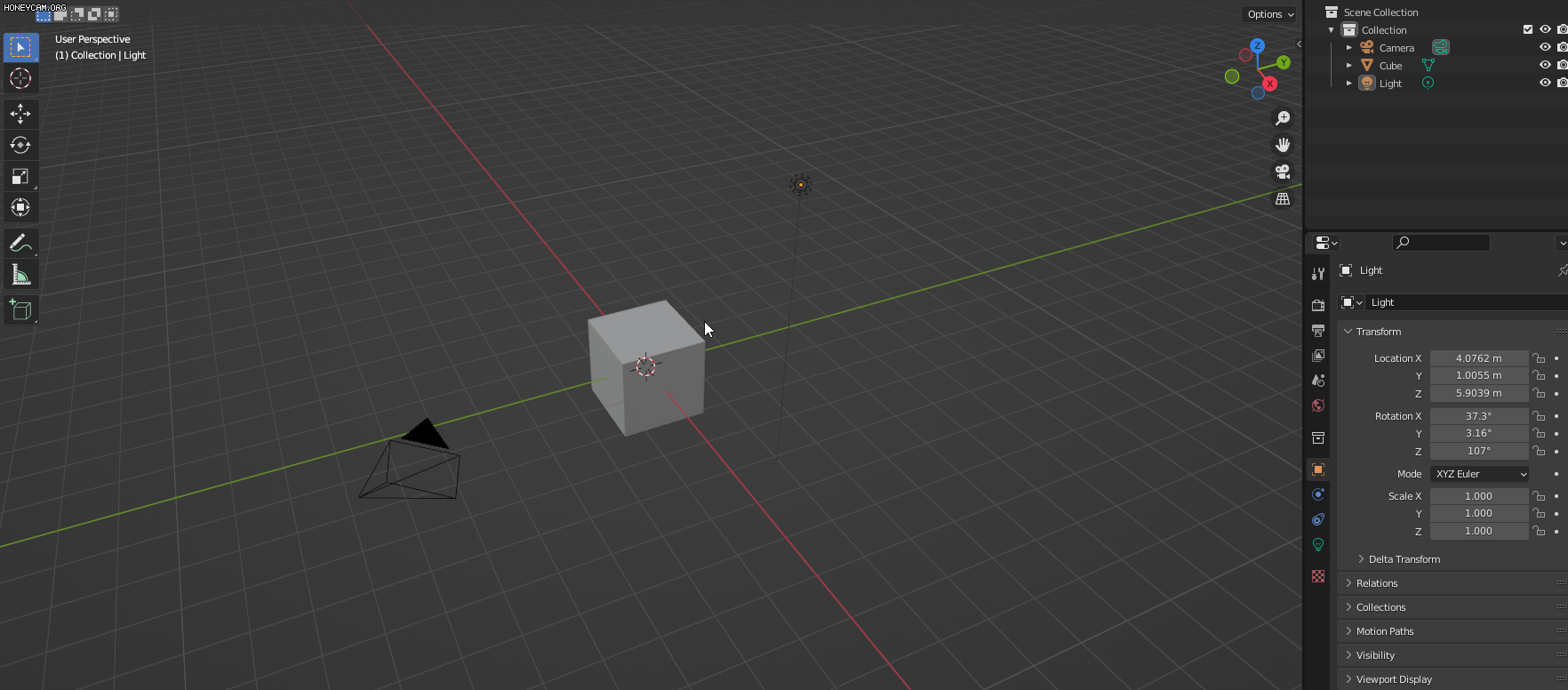Screen dimensions: 1568x690
Task: Click the Scale X value field
Action: pos(1479,496)
